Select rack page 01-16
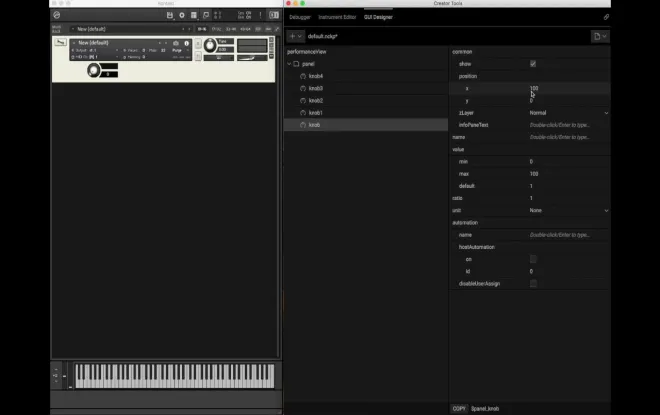The width and height of the screenshot is (660, 415). (202, 29)
